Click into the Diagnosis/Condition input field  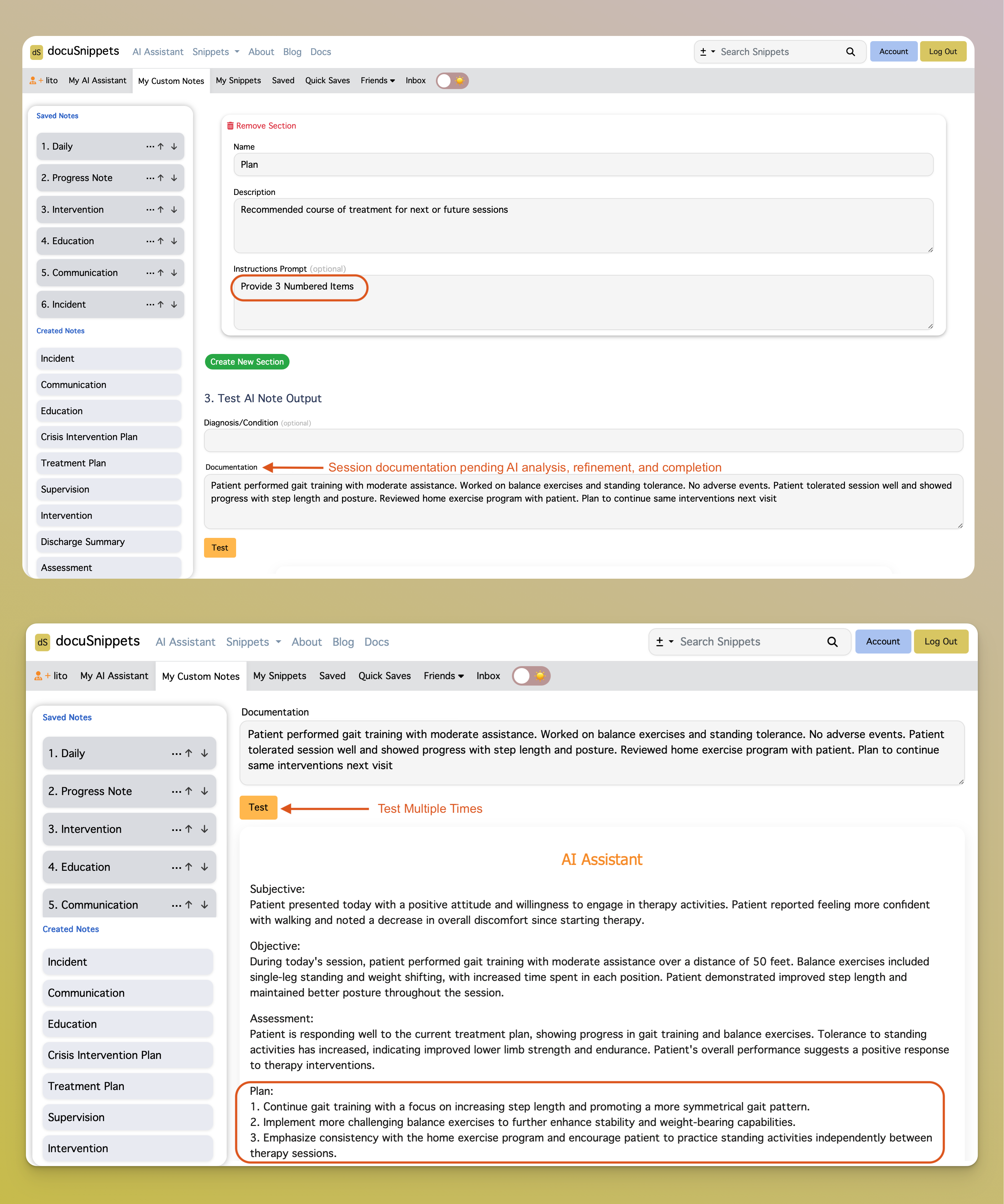[583, 440]
